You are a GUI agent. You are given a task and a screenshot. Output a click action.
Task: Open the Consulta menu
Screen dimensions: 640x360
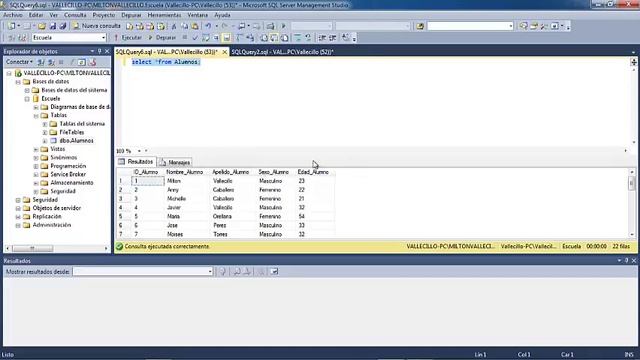[75, 15]
